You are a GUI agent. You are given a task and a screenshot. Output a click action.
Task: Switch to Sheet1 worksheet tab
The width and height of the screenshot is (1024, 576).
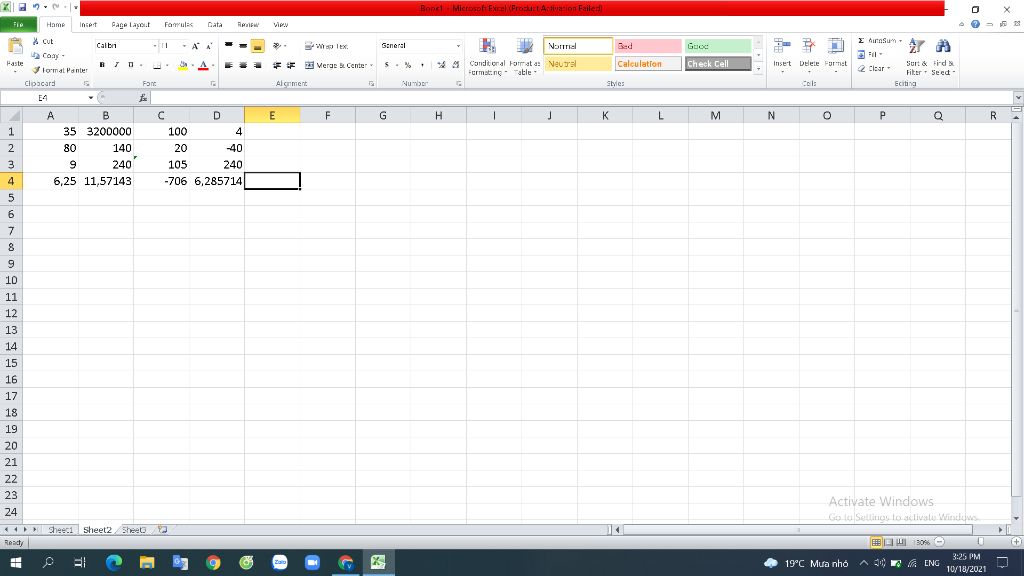(x=61, y=530)
